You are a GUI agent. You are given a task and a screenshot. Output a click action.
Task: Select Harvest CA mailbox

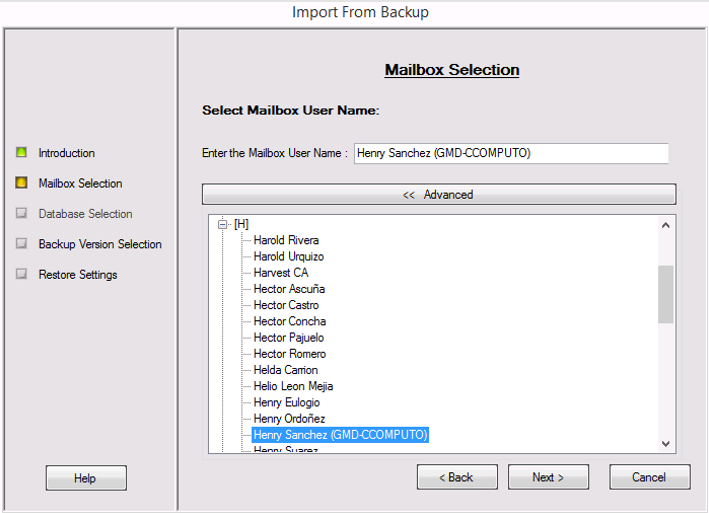point(281,273)
